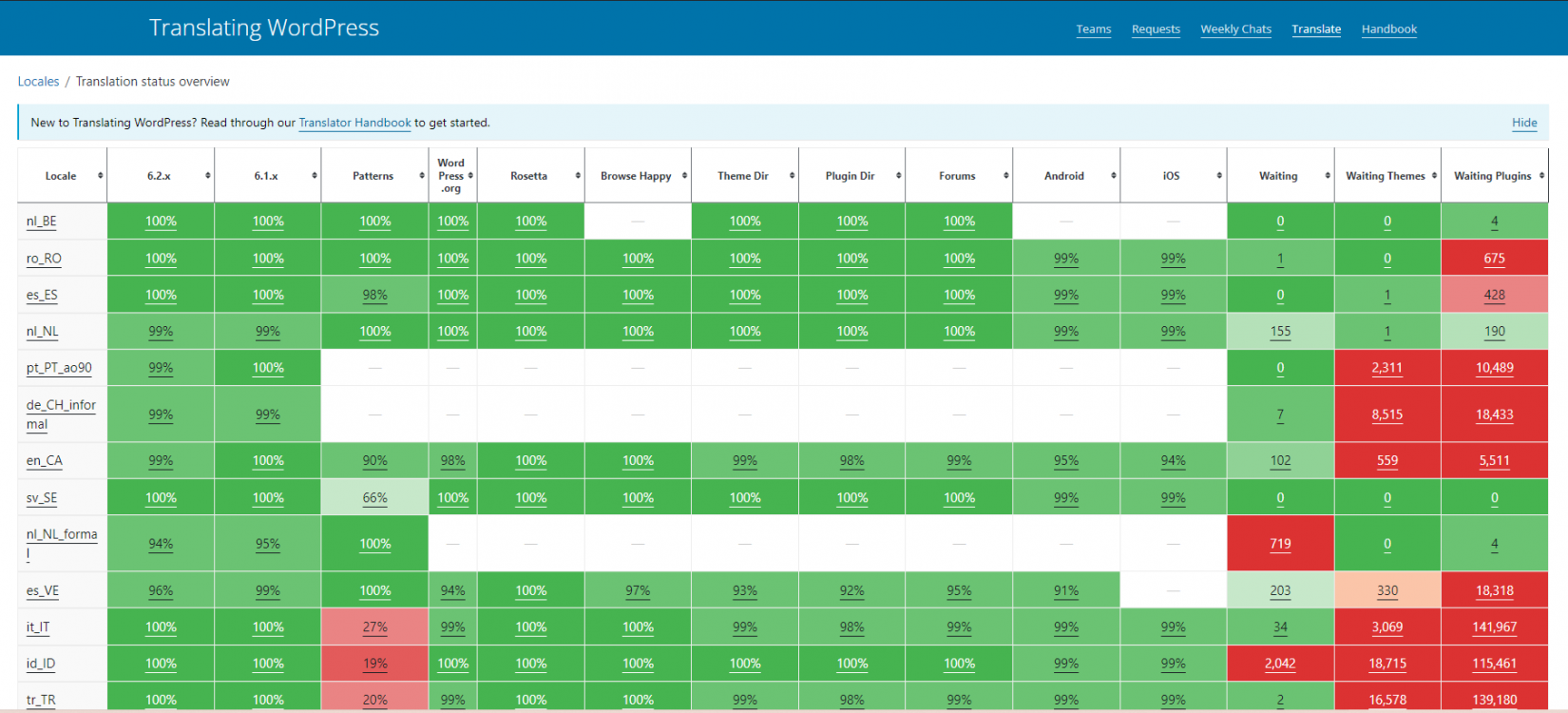The width and height of the screenshot is (1568, 713).
Task: Click red 675 waiting plugins cell
Action: tap(1494, 259)
